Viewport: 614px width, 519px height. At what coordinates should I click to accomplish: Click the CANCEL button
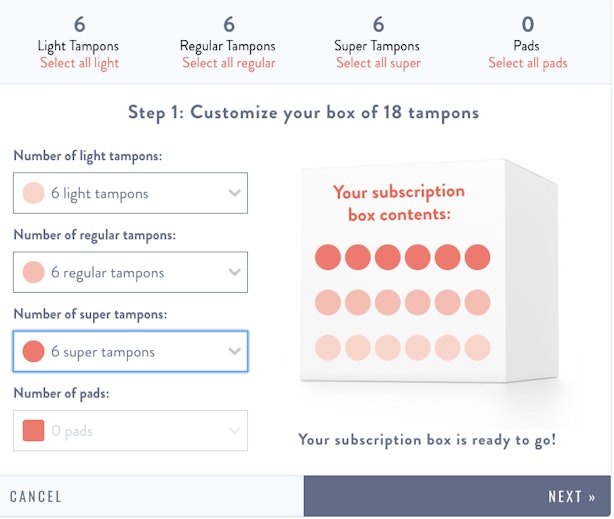click(x=36, y=497)
